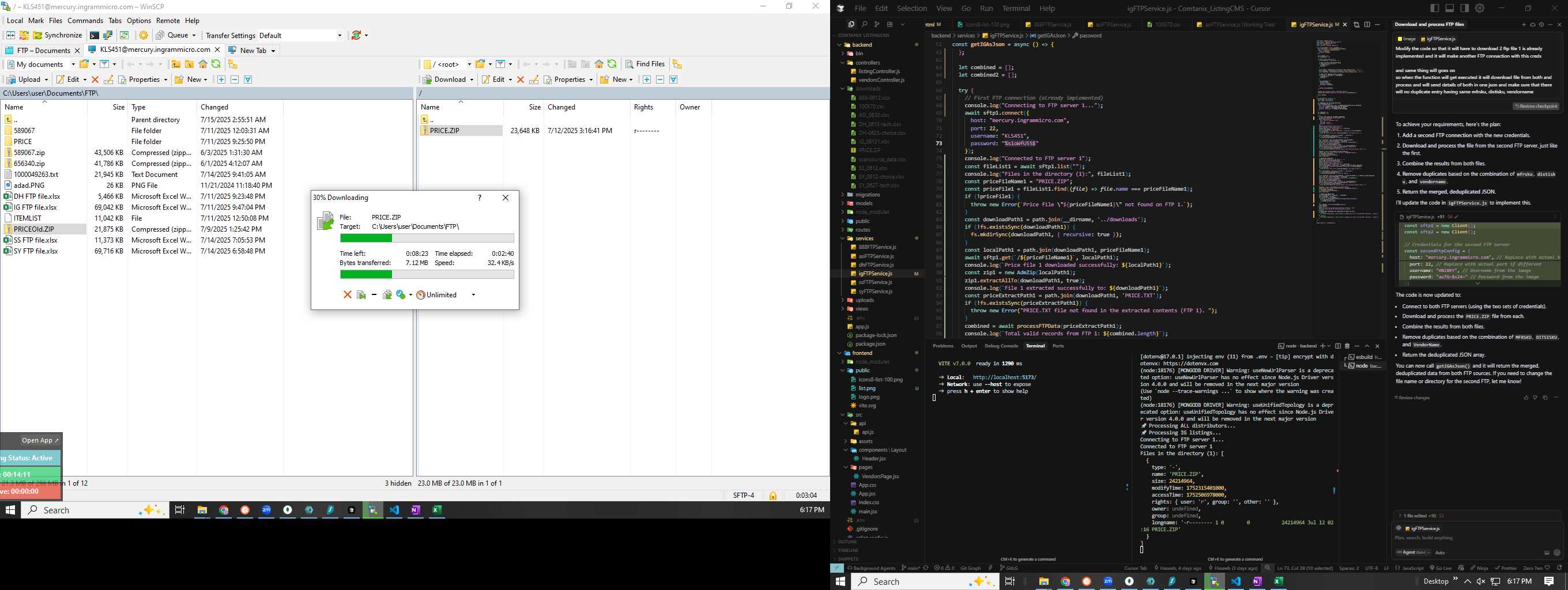Viewport: 1568px width, 590px height.
Task: Refresh the remote panel
Action: point(612,64)
